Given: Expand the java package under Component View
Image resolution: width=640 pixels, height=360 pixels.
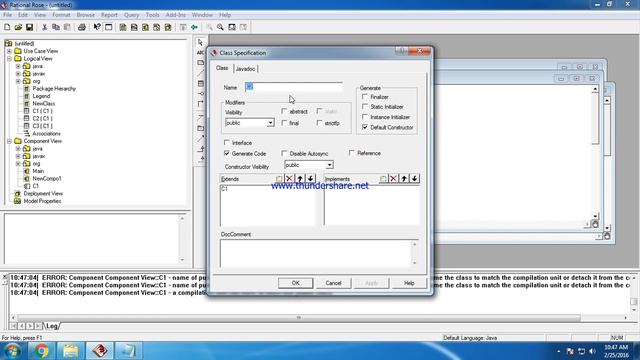Looking at the screenshot, I should coord(18,149).
